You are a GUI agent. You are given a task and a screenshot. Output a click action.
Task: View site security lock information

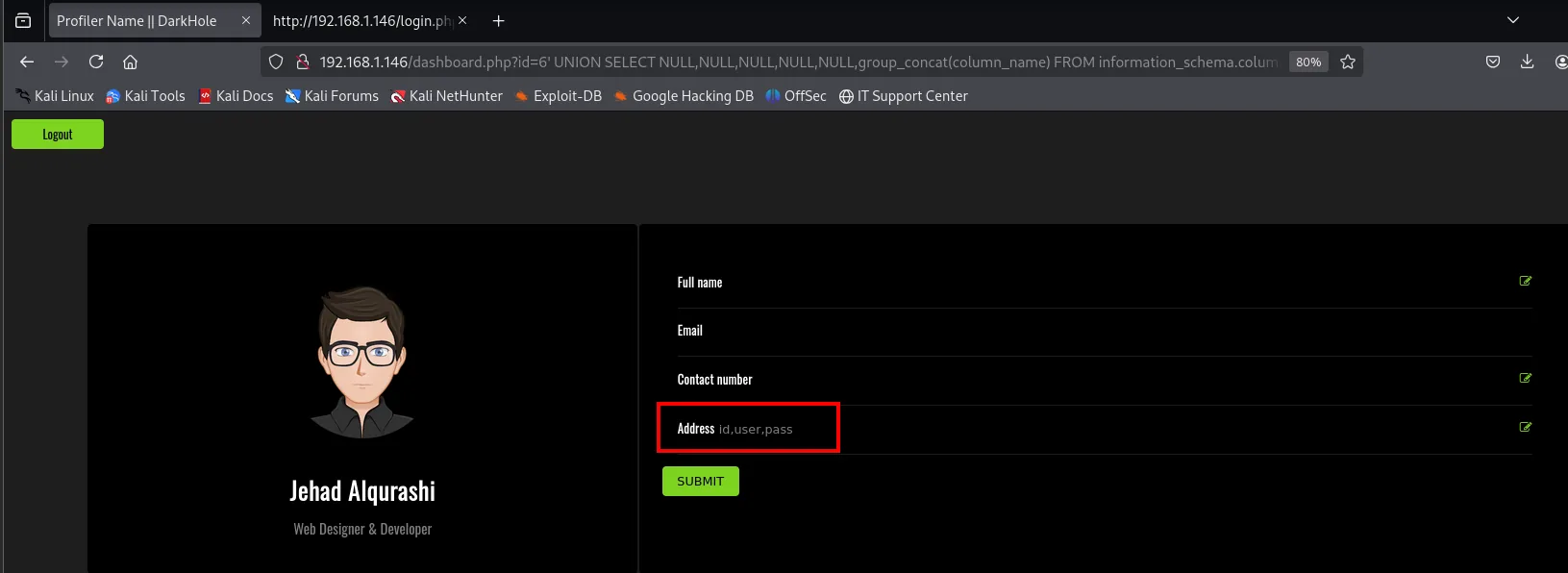pyautogui.click(x=302, y=62)
